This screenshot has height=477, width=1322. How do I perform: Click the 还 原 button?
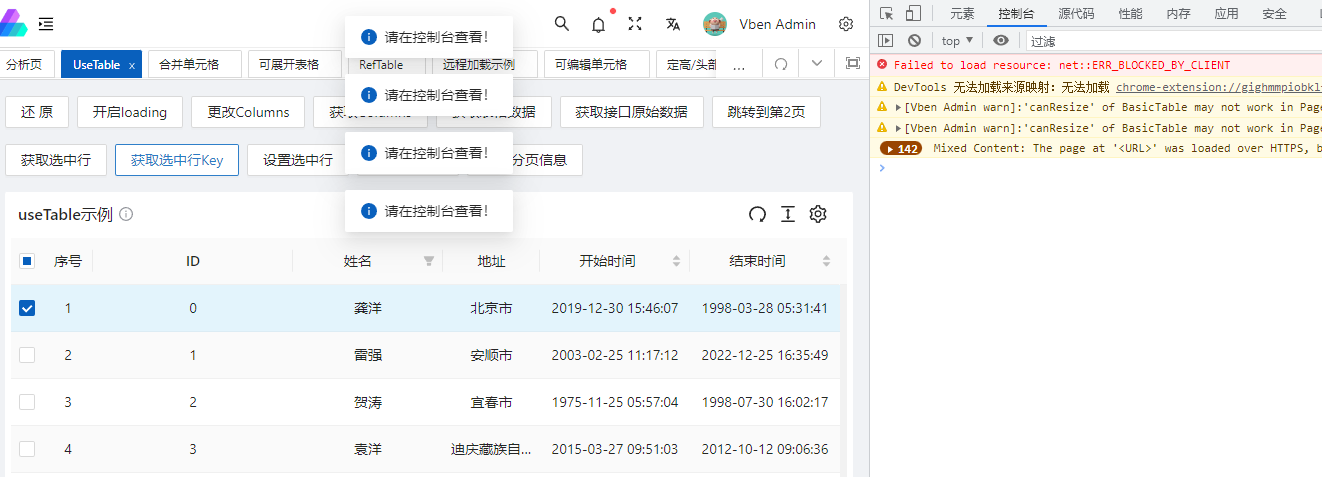37,112
